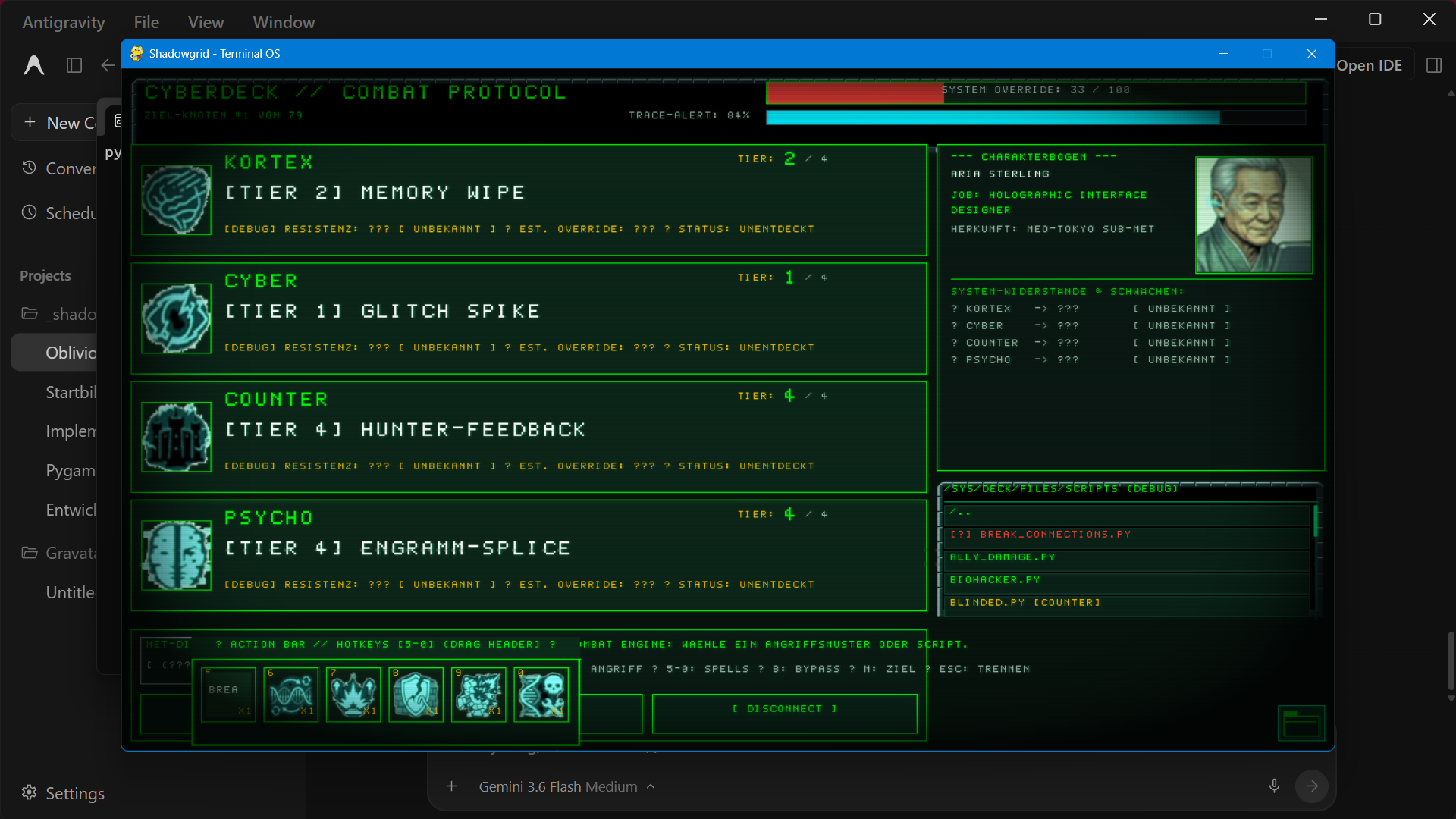1456x819 pixels.
Task: Open the Window menu
Action: (x=284, y=22)
